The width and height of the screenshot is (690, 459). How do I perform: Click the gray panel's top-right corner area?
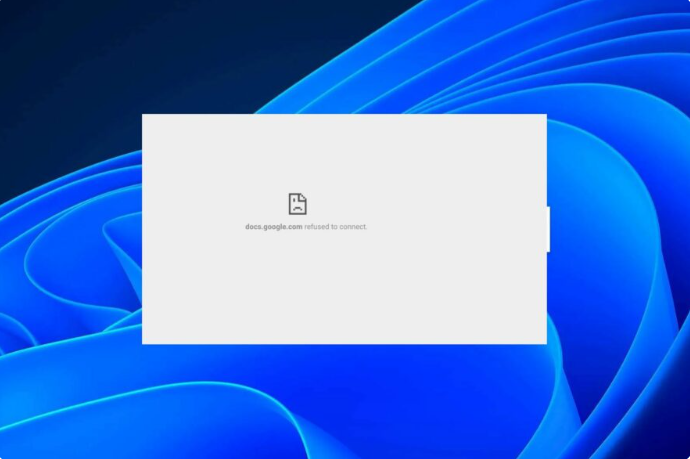[x=537, y=123]
